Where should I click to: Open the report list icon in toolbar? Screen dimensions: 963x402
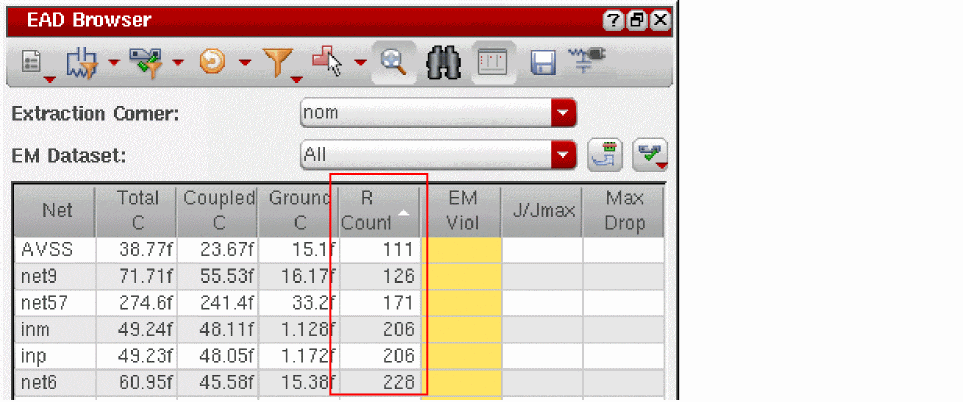tap(32, 63)
